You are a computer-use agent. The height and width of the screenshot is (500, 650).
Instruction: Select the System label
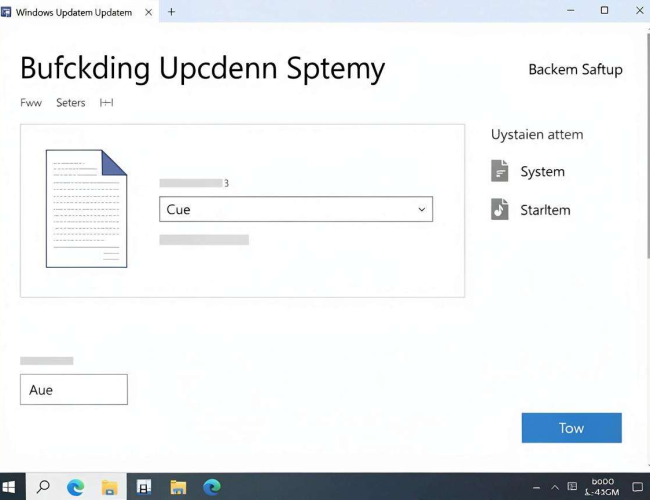point(543,172)
